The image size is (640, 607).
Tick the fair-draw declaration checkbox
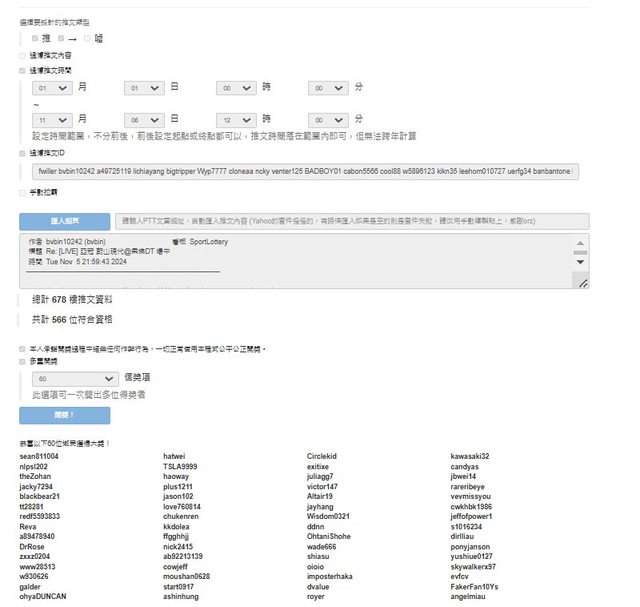23,348
